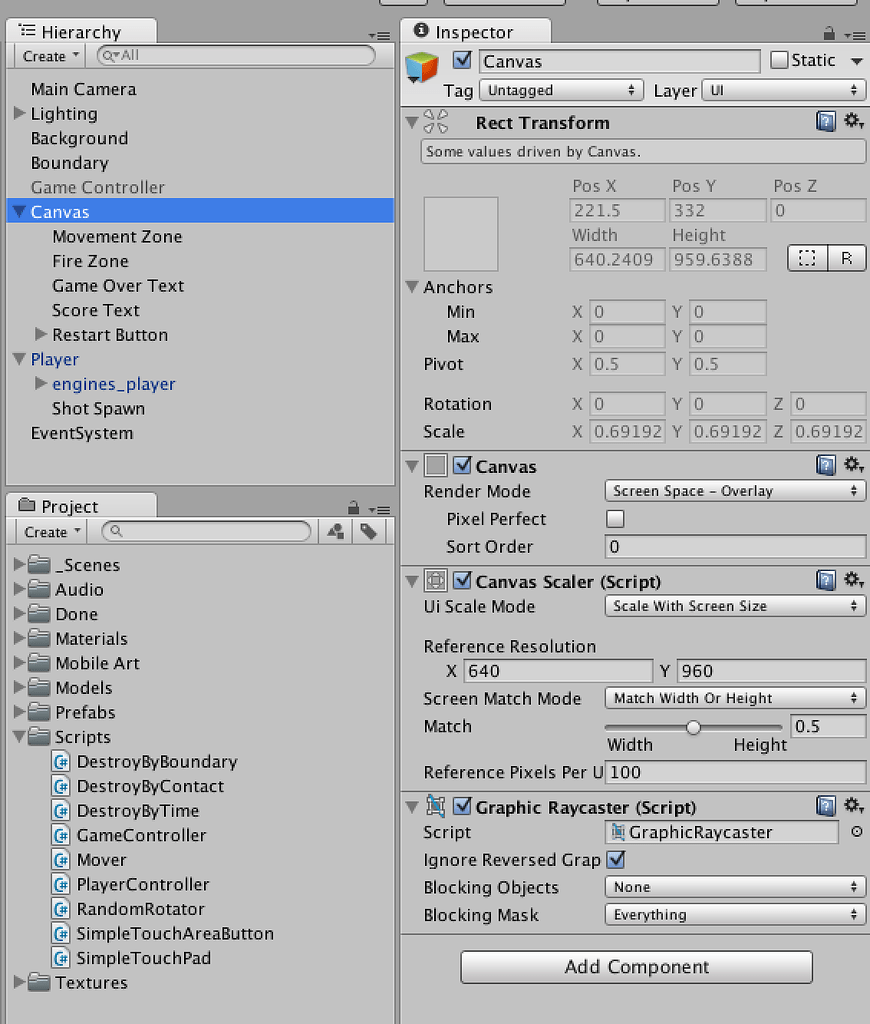Click inside the Reference Resolution X field
Screen dimensions: 870x1024
[557, 670]
